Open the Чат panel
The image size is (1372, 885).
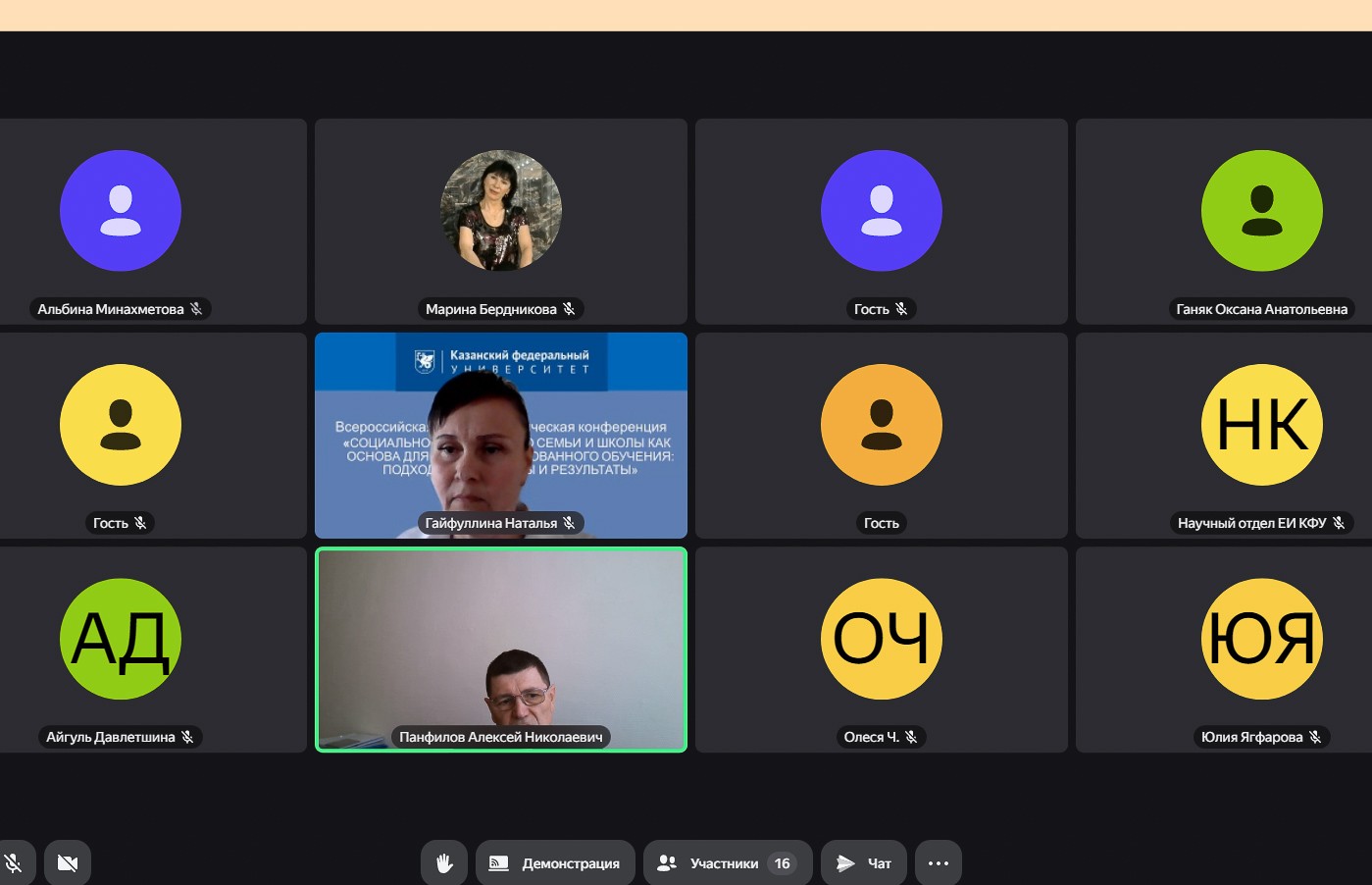[865, 863]
